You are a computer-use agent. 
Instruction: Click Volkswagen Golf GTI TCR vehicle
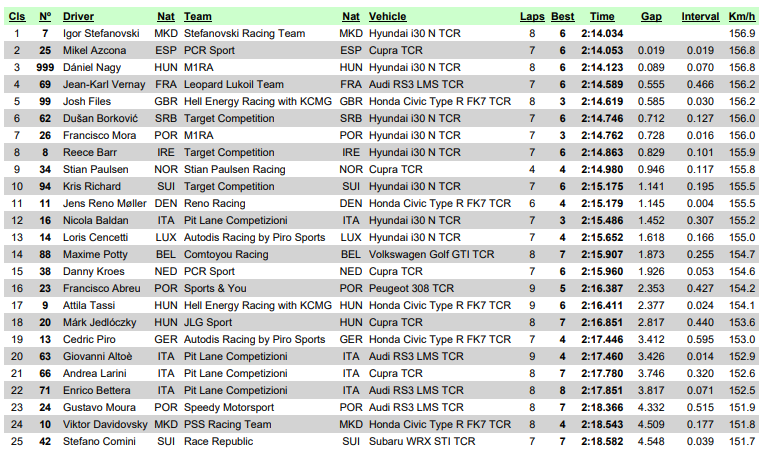[428, 254]
